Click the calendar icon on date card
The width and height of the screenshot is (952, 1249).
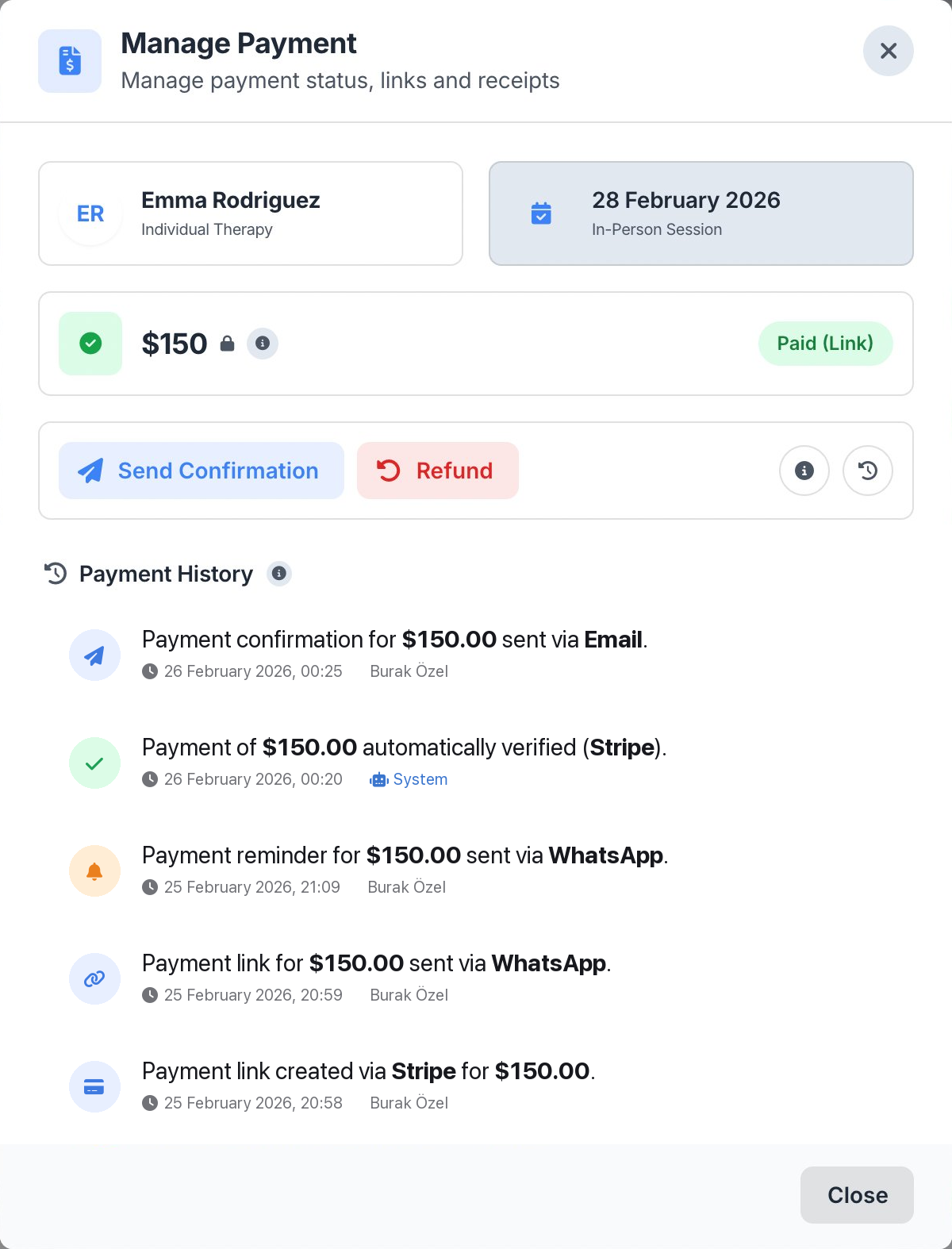(x=541, y=213)
